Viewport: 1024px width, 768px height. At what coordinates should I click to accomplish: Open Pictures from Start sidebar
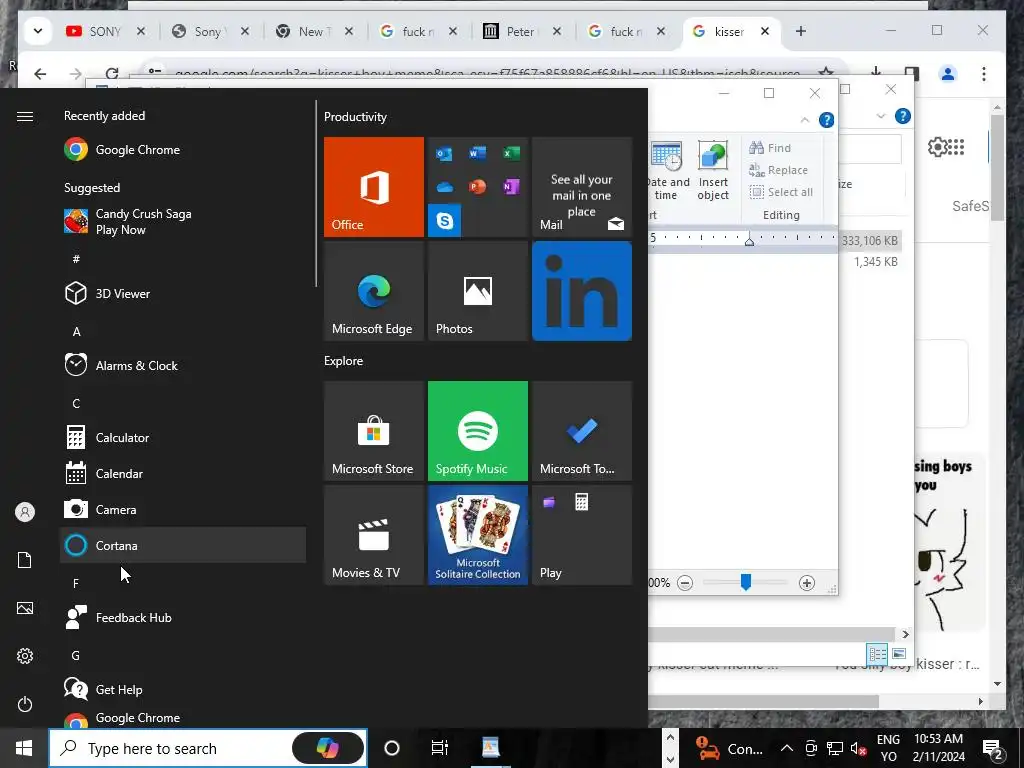(25, 608)
